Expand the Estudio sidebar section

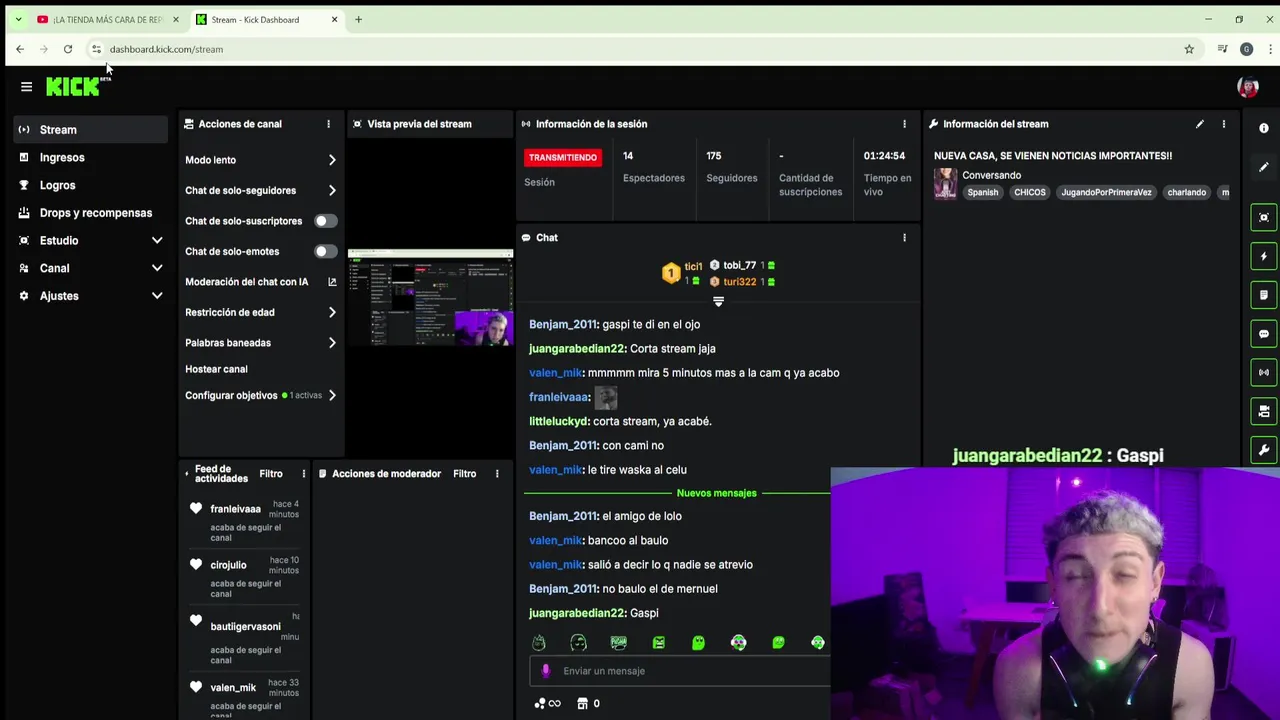156,241
